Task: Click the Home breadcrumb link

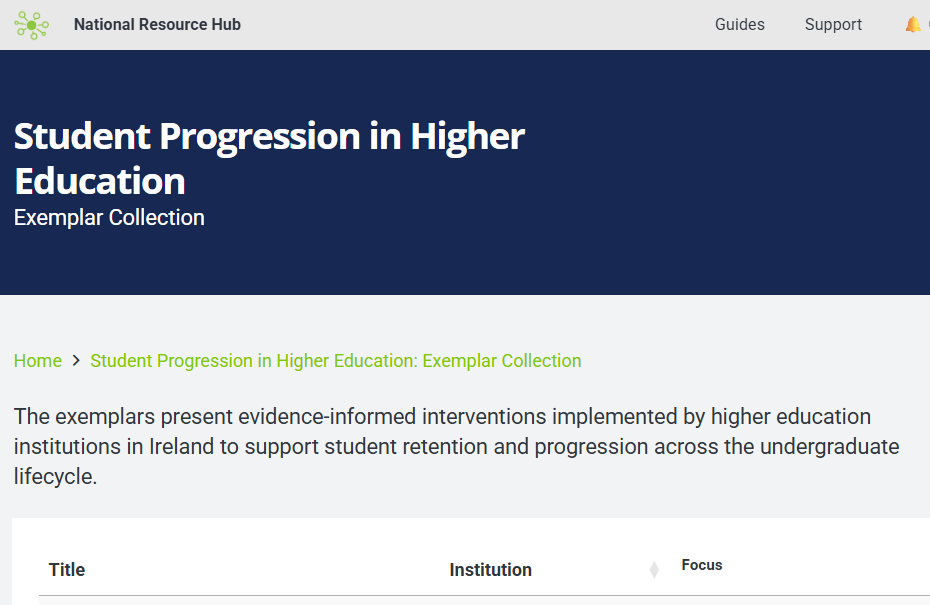Action: [x=38, y=361]
